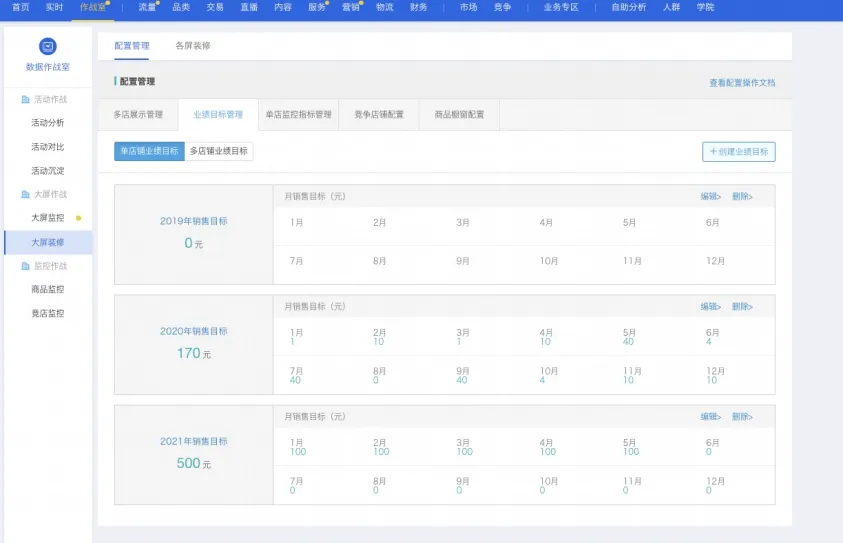Click the 创建业绩目标 button
843x543 pixels.
coord(739,152)
